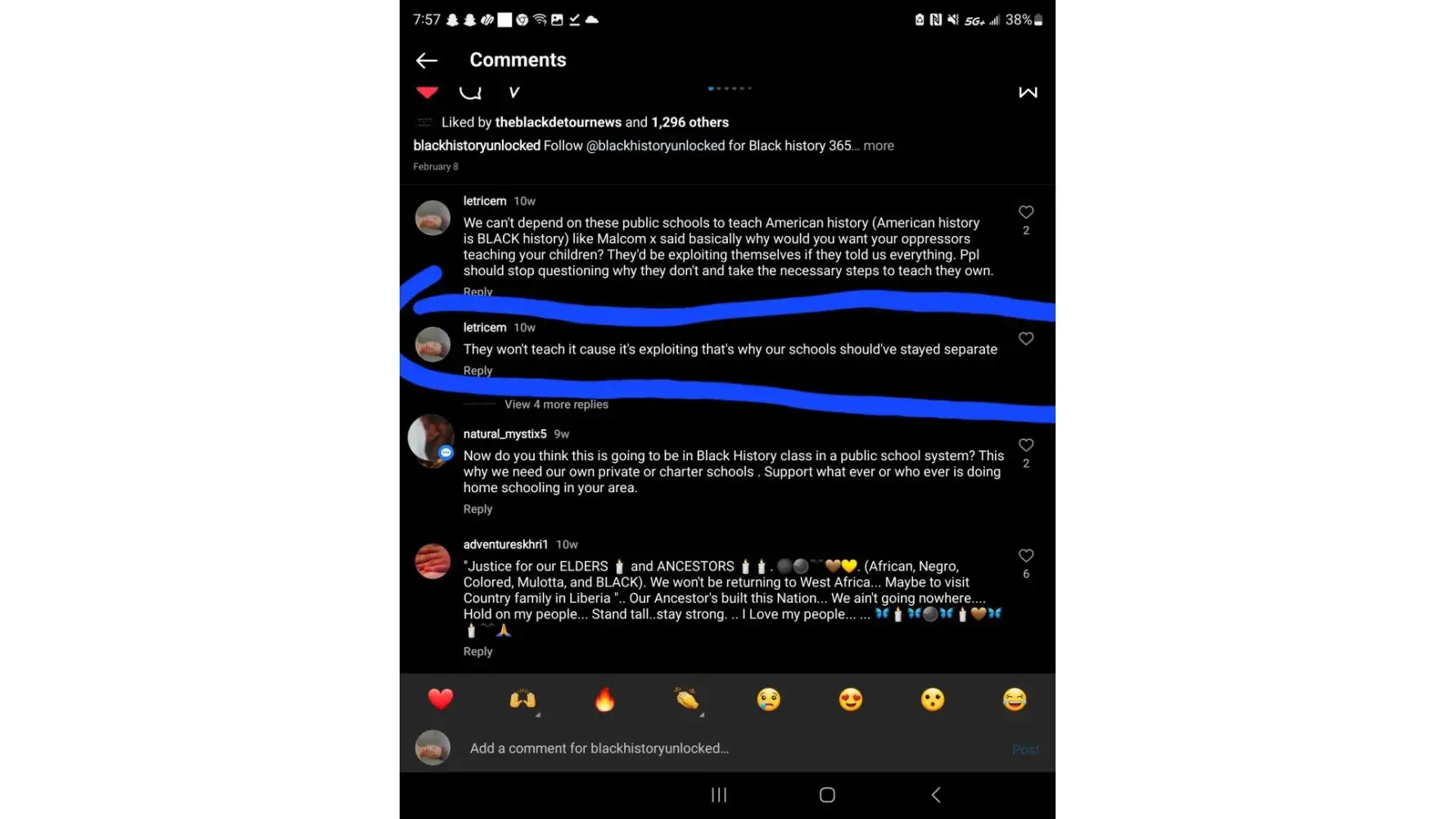Open natural_mystix5's profile picture

click(432, 440)
